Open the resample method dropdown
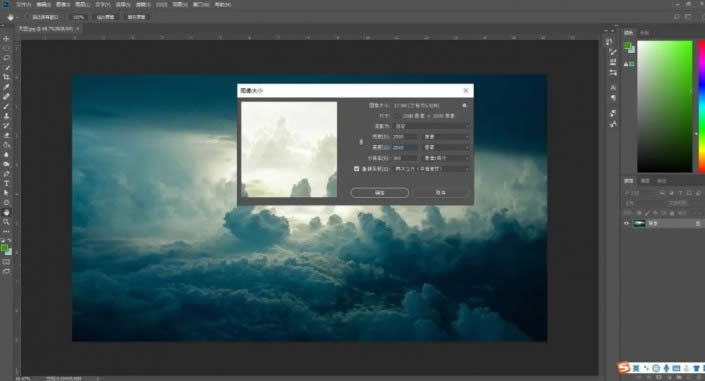 click(x=432, y=169)
